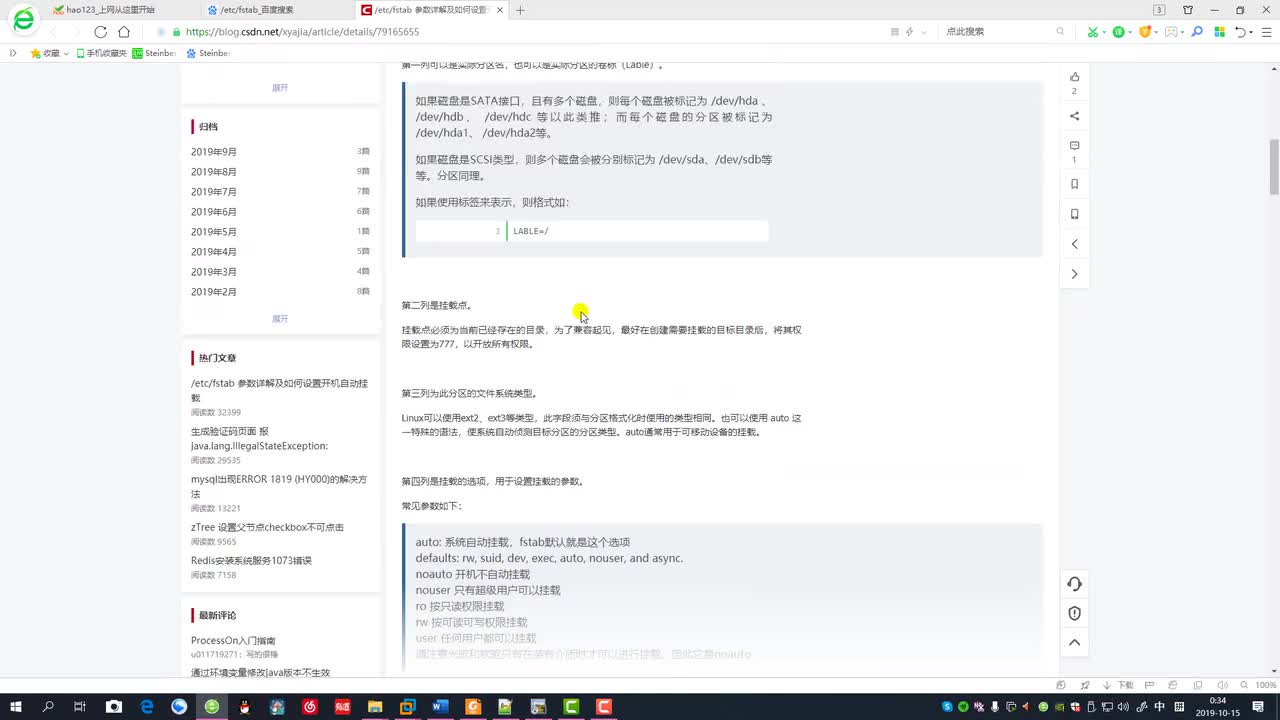Click the 100% zoom level in status bar

tap(1266, 685)
